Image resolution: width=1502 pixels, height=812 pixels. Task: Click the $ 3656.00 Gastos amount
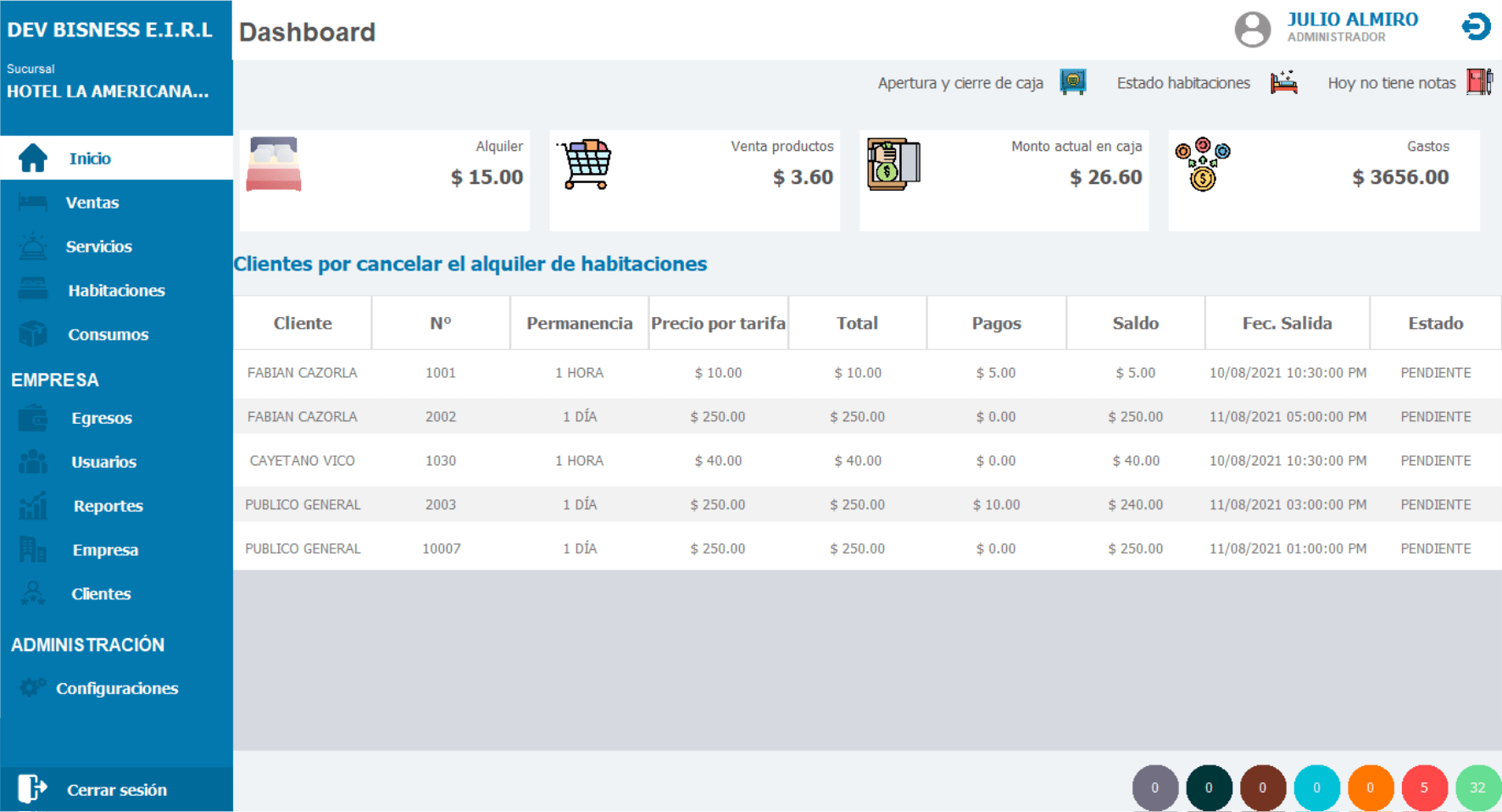tap(1400, 176)
